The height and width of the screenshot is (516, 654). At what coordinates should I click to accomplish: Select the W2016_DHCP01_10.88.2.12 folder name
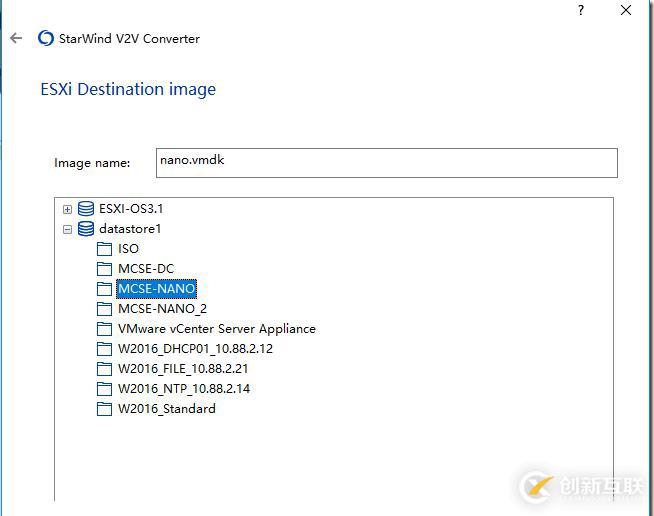coord(195,349)
